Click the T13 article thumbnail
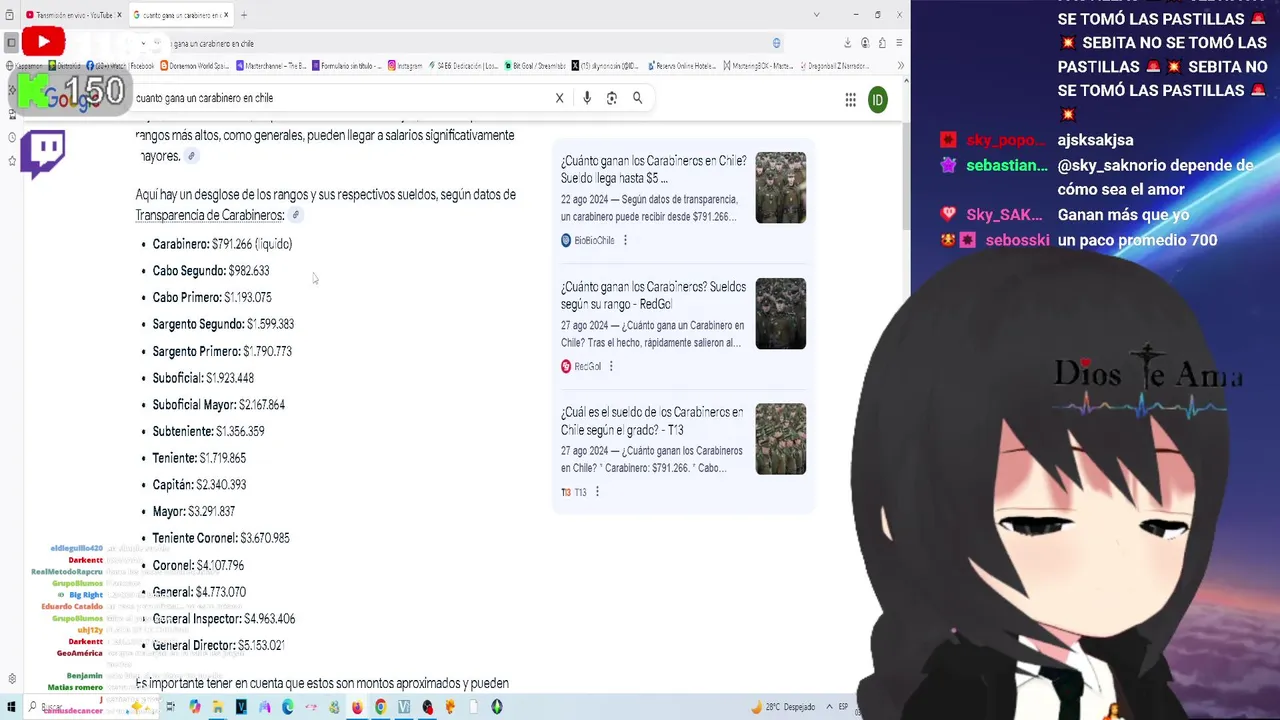This screenshot has width=1280, height=720. (781, 438)
